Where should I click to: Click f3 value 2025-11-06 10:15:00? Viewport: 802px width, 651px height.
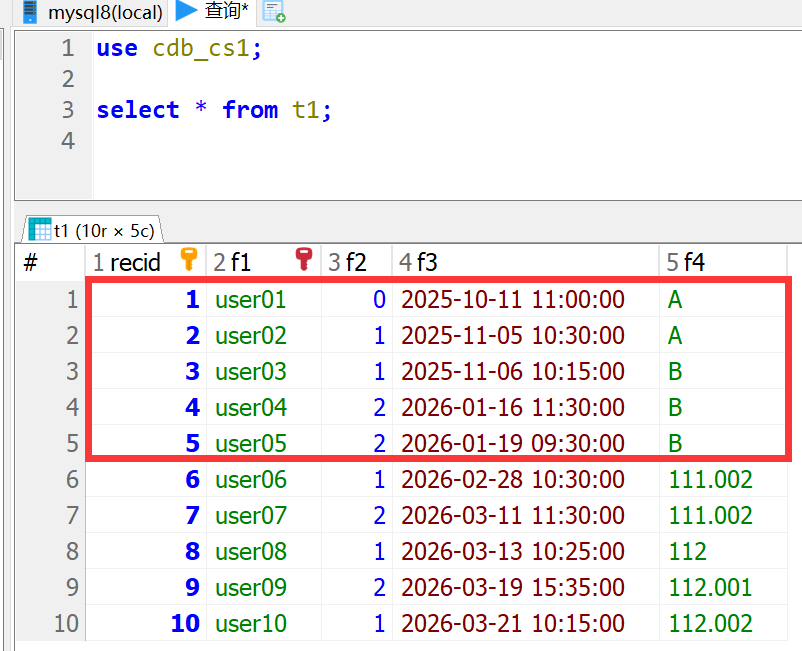513,371
